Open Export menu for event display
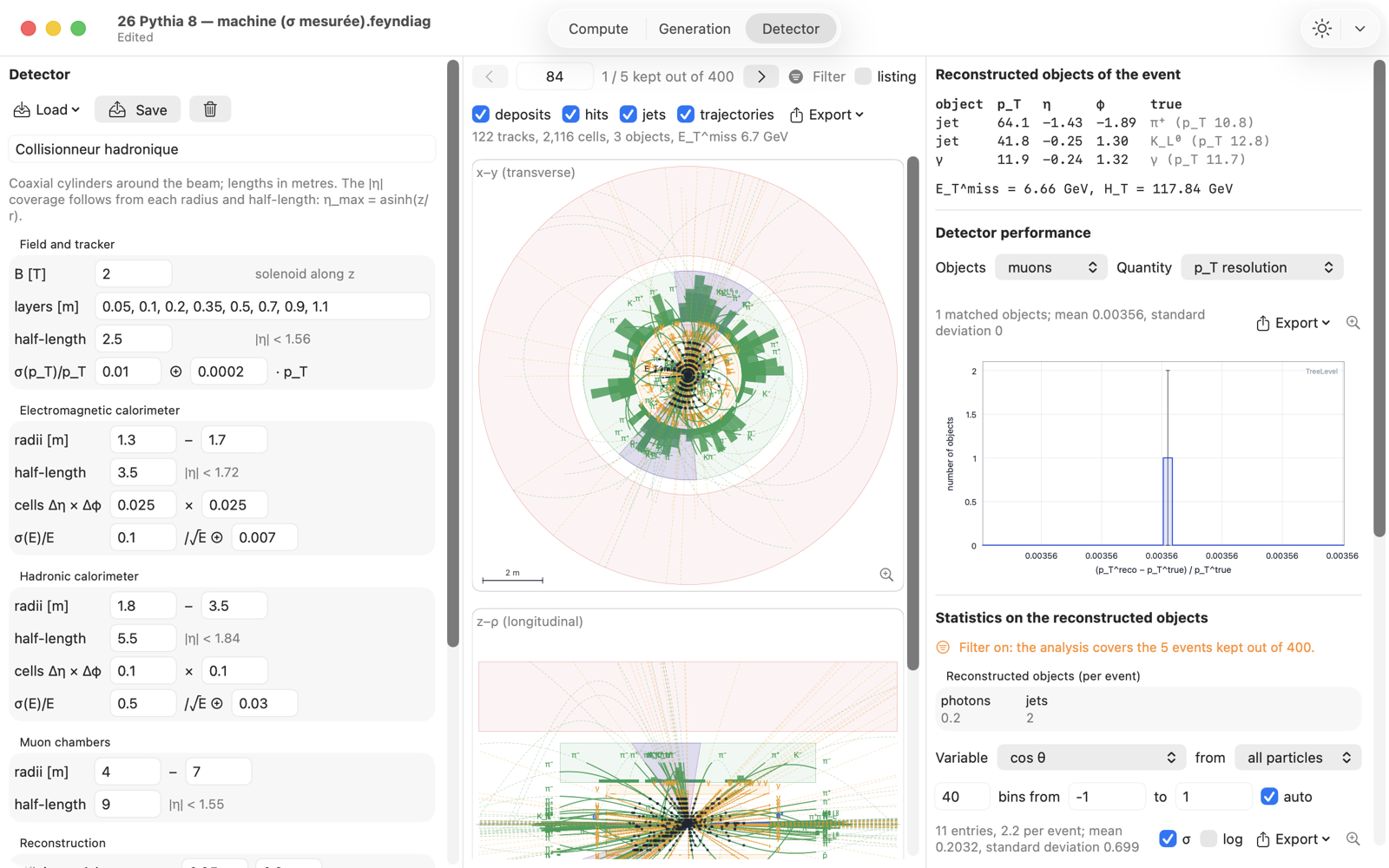 826,115
